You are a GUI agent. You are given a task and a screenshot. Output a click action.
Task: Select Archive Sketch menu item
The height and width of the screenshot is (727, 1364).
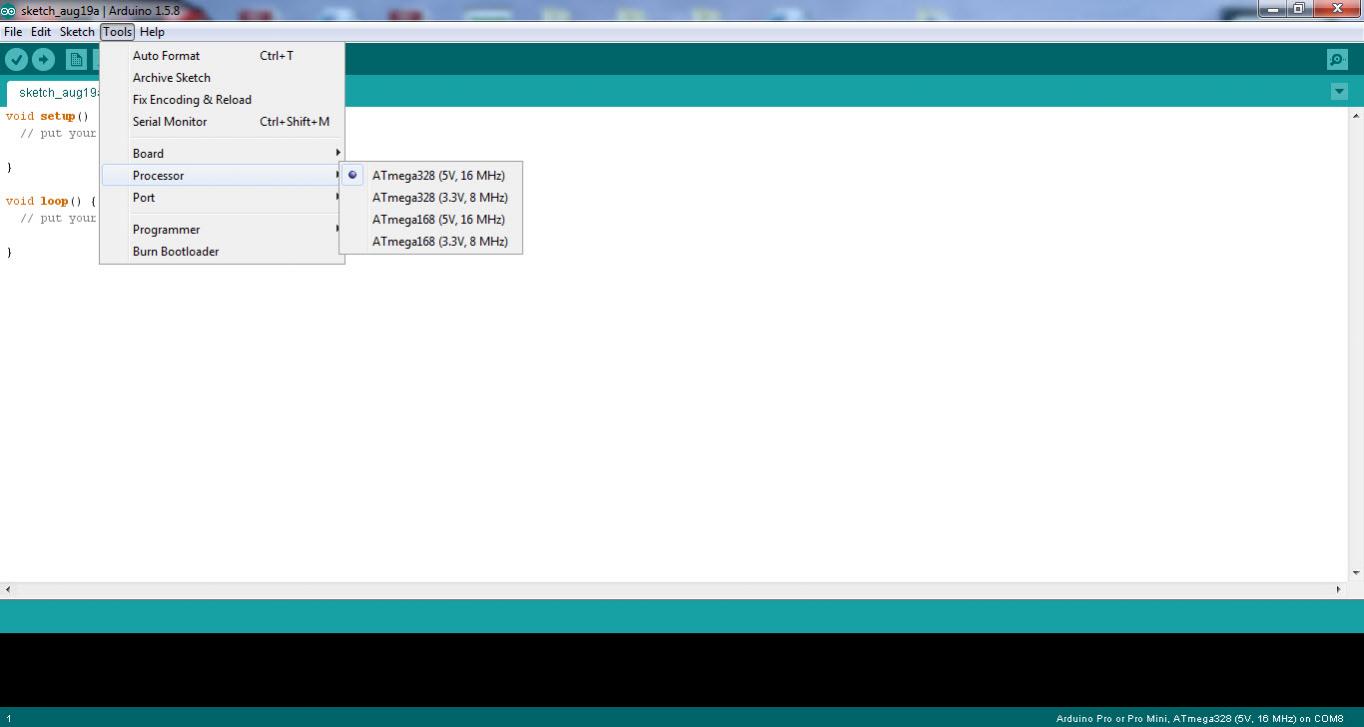(x=171, y=78)
